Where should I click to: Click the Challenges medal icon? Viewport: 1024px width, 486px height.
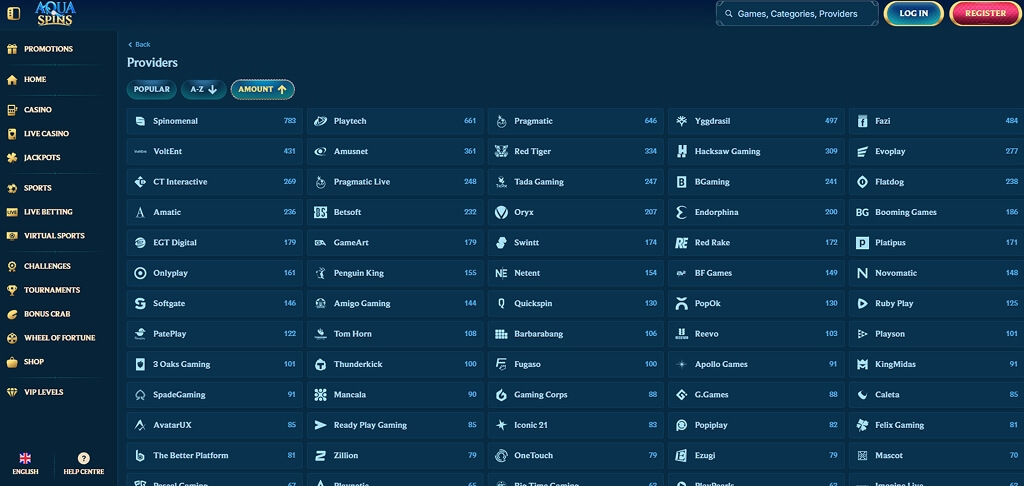click(12, 267)
